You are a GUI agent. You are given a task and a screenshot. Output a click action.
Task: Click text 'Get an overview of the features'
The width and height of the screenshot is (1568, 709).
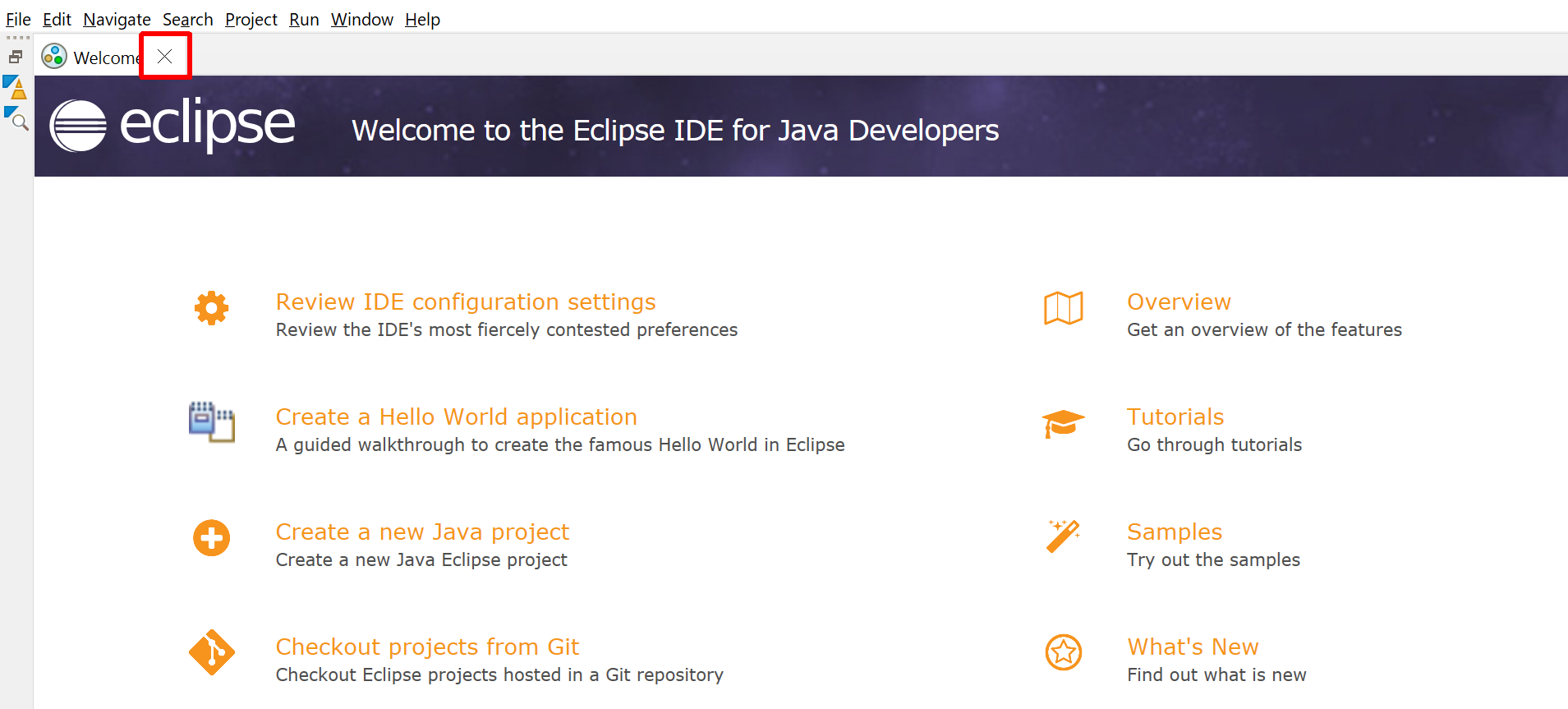coord(1264,329)
